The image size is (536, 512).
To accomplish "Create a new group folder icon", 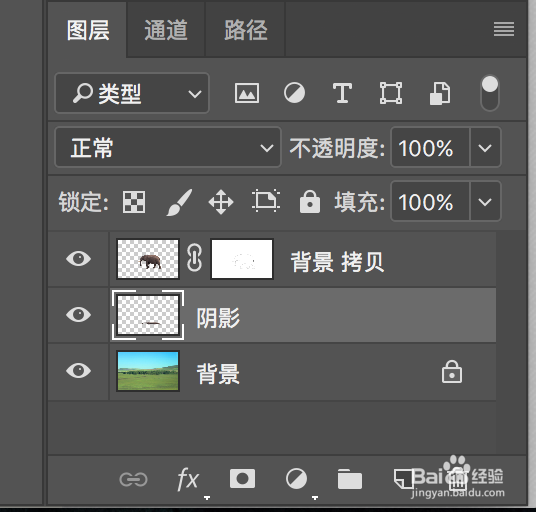I will tap(350, 479).
